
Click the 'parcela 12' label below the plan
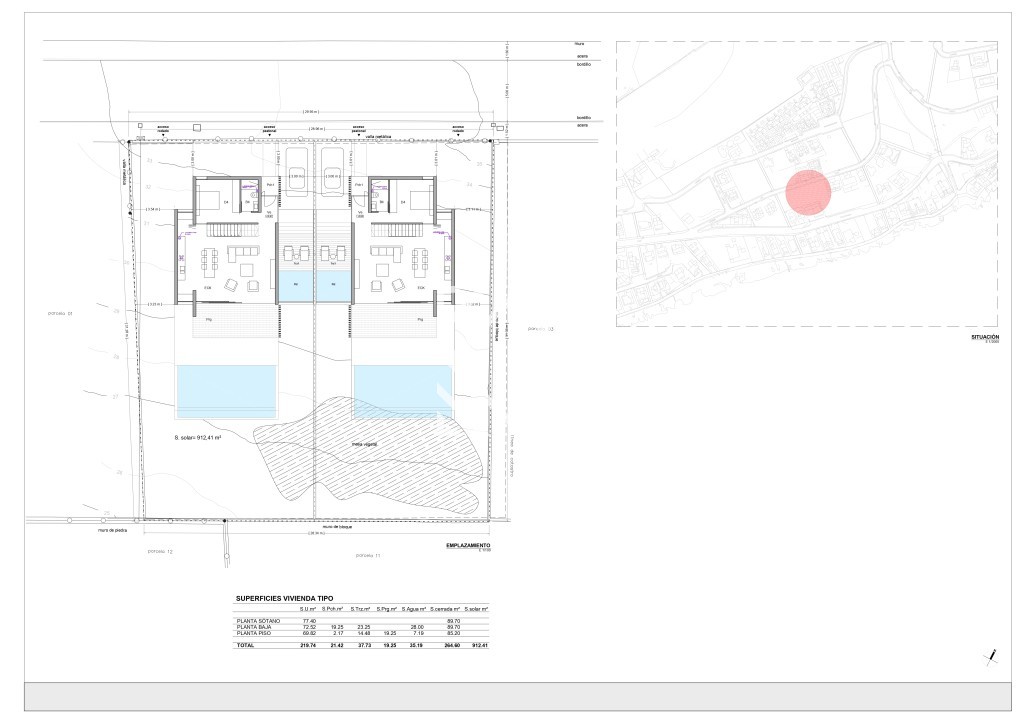point(161,552)
